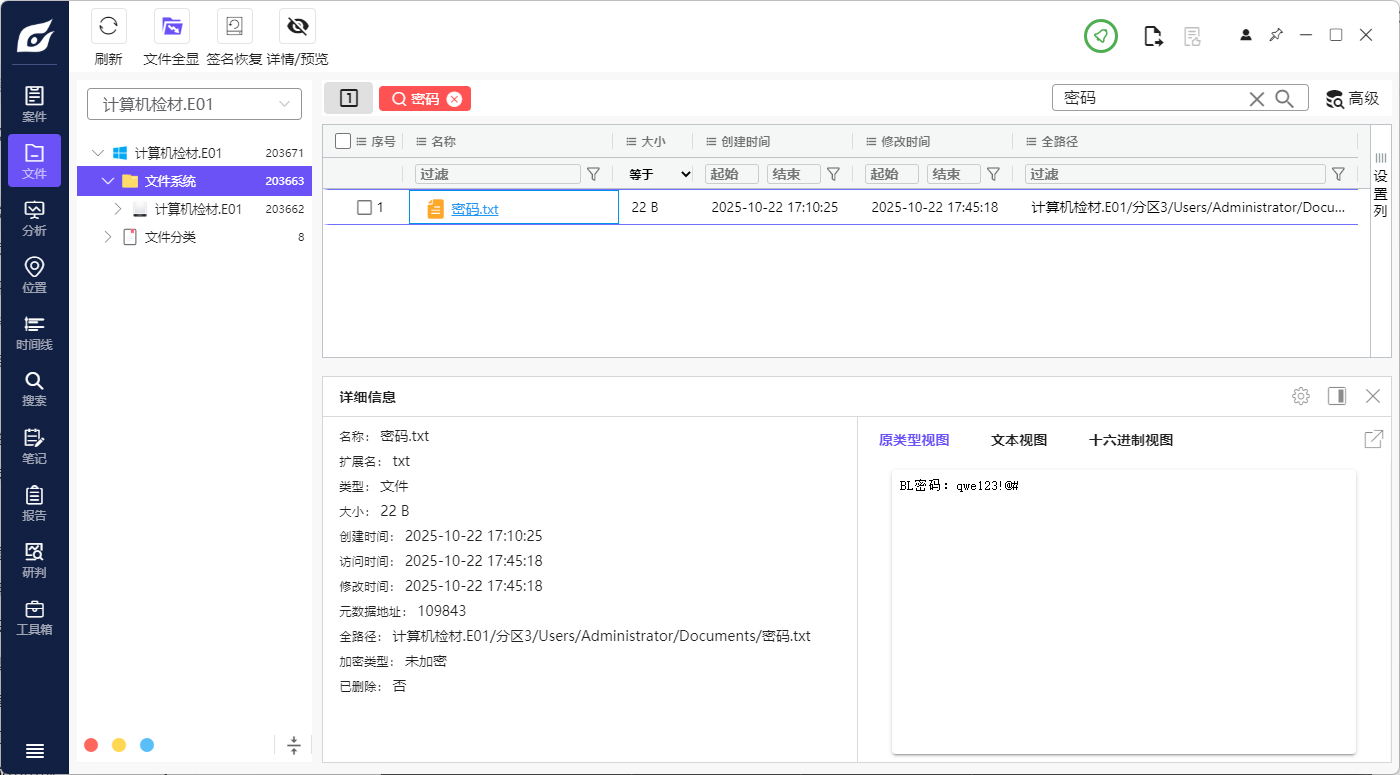Click the 名称 filter input field
1400x775 pixels.
click(x=497, y=174)
